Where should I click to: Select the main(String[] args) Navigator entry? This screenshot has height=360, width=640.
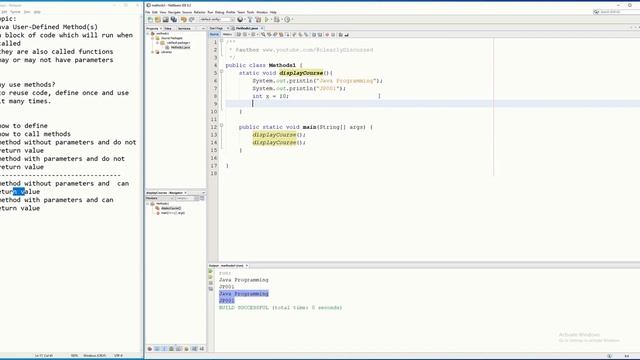point(173,213)
